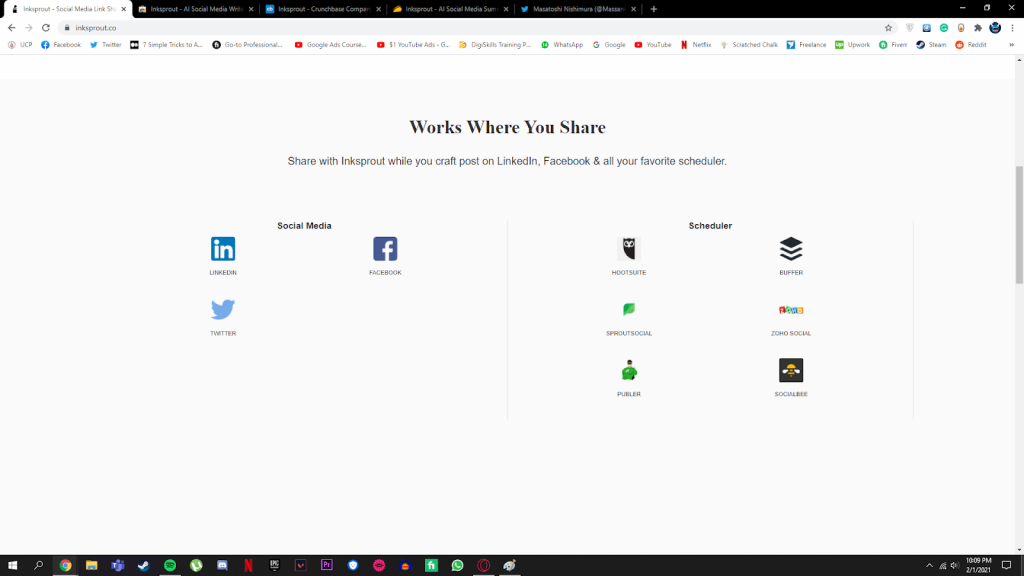Open a new browser tab
The image size is (1024, 576).
pos(654,9)
